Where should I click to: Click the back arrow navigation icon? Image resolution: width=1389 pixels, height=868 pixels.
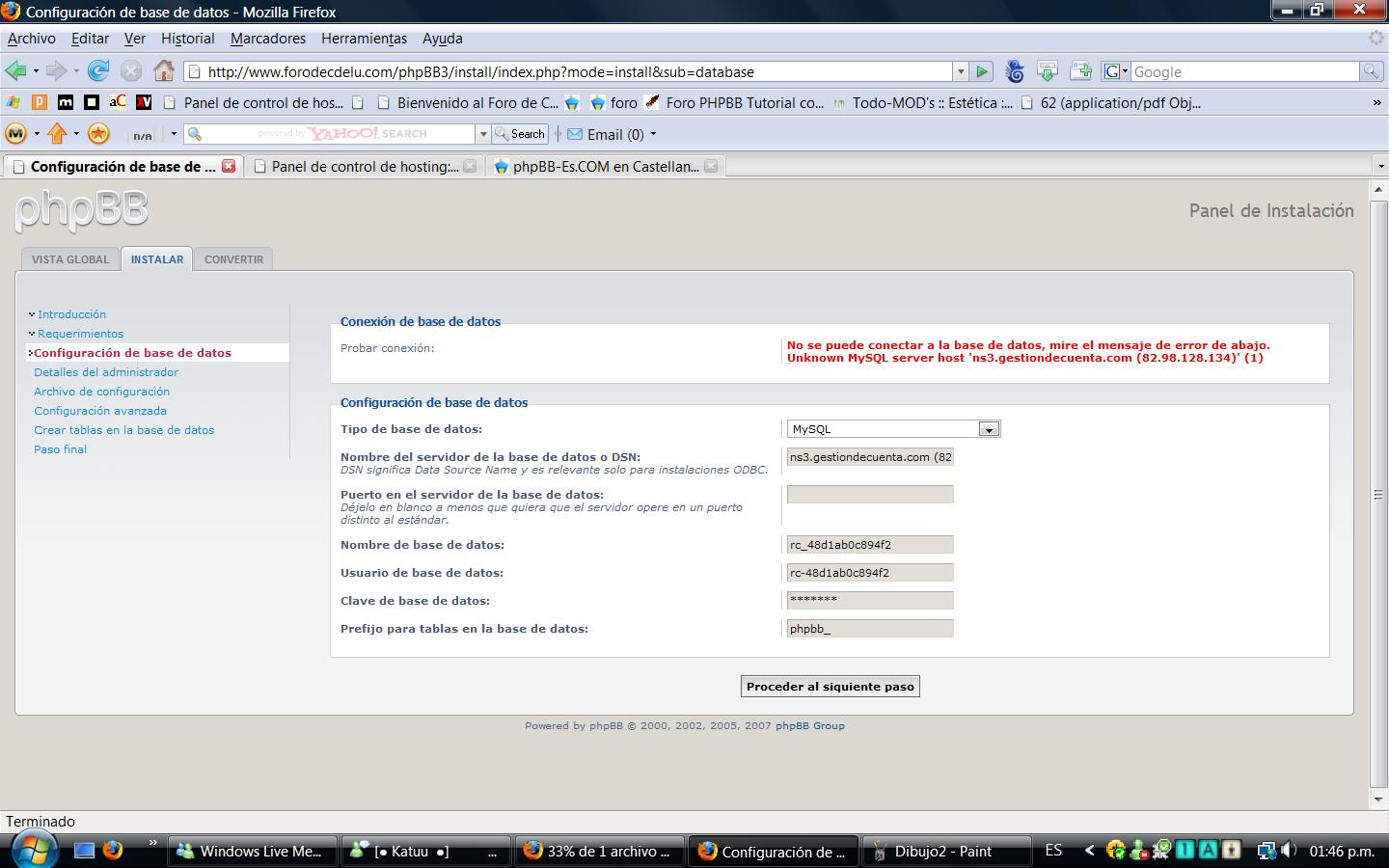click(15, 71)
